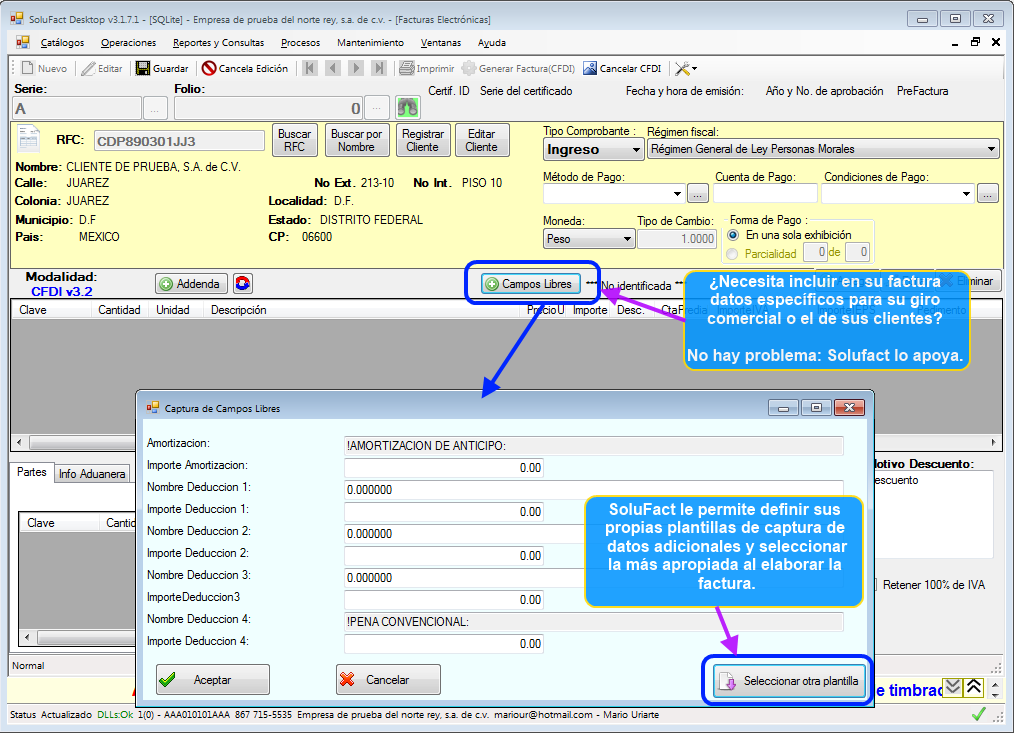Viewport: 1014px width, 733px height.
Task: Click the RFC input field
Action: coord(179,140)
